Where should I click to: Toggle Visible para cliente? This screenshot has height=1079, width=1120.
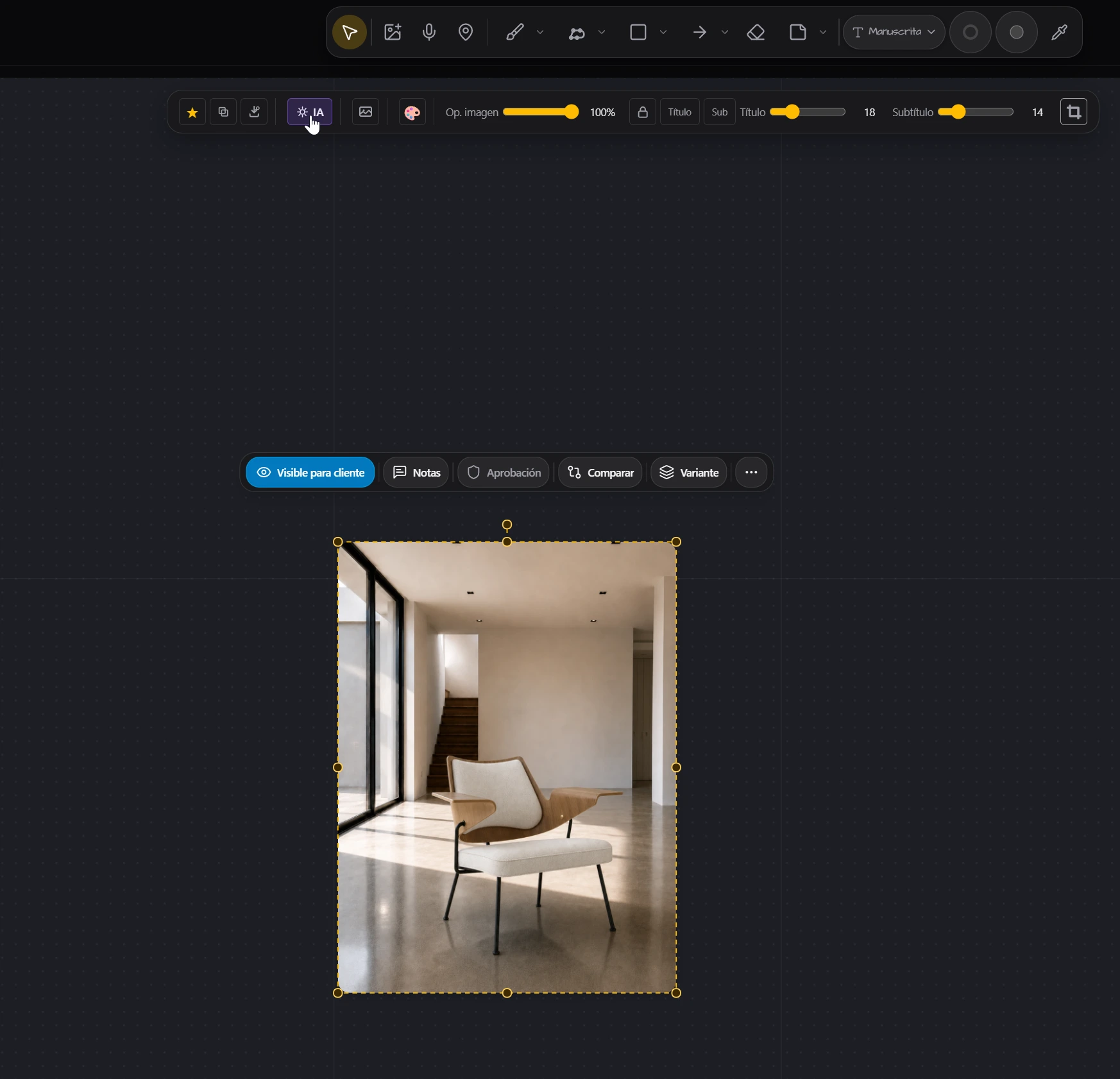point(310,473)
